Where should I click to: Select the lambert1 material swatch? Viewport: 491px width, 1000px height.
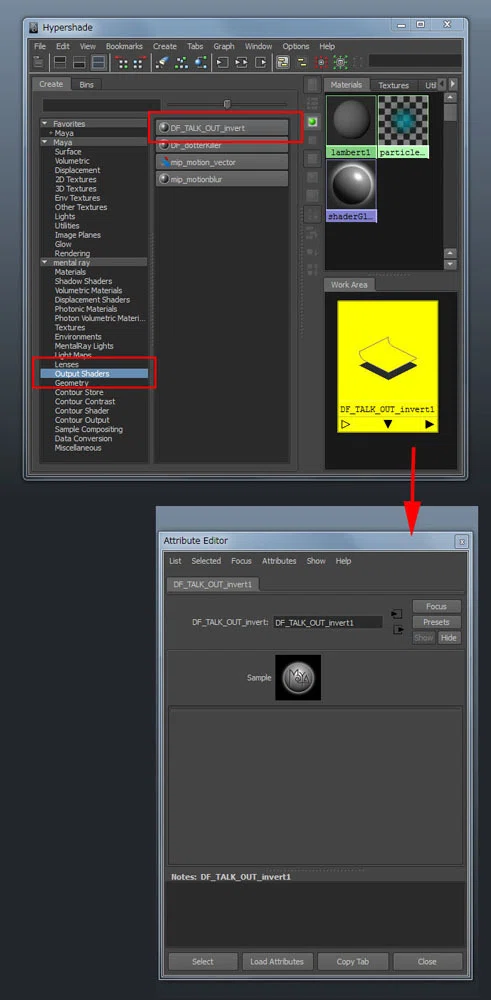coord(351,127)
